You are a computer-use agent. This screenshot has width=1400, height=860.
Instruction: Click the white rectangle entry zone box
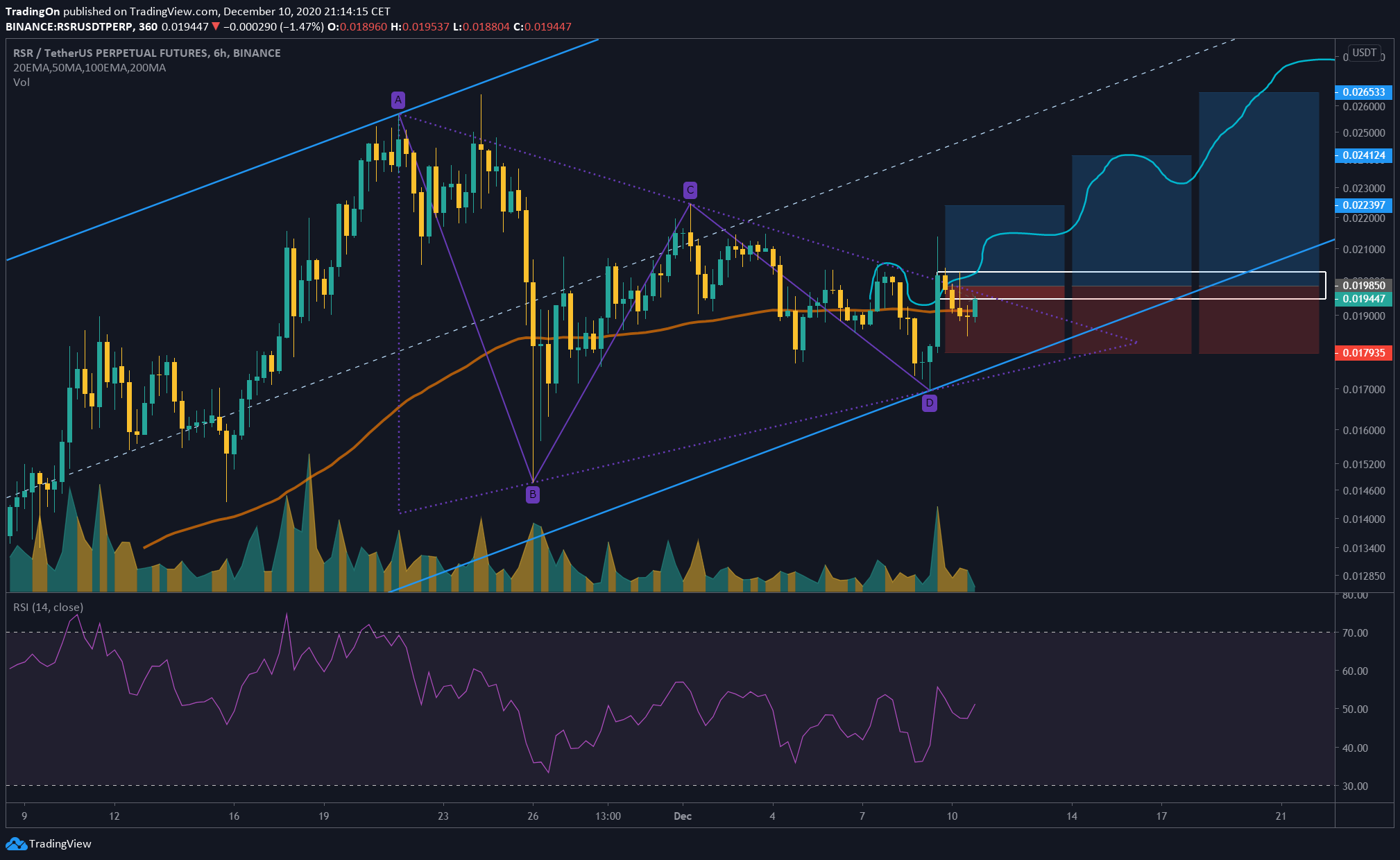tap(1131, 285)
